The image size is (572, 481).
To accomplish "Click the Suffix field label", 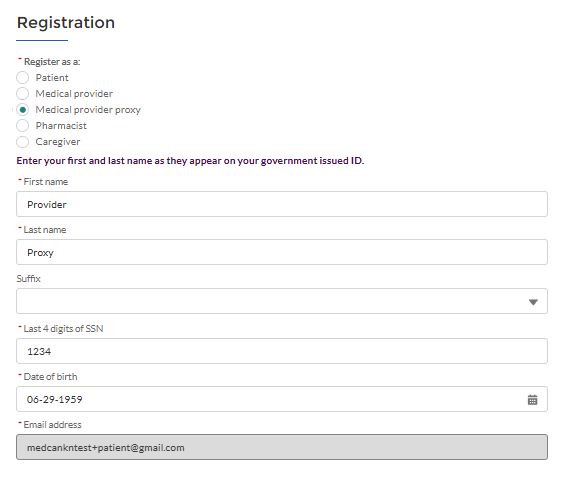I will click(28, 279).
